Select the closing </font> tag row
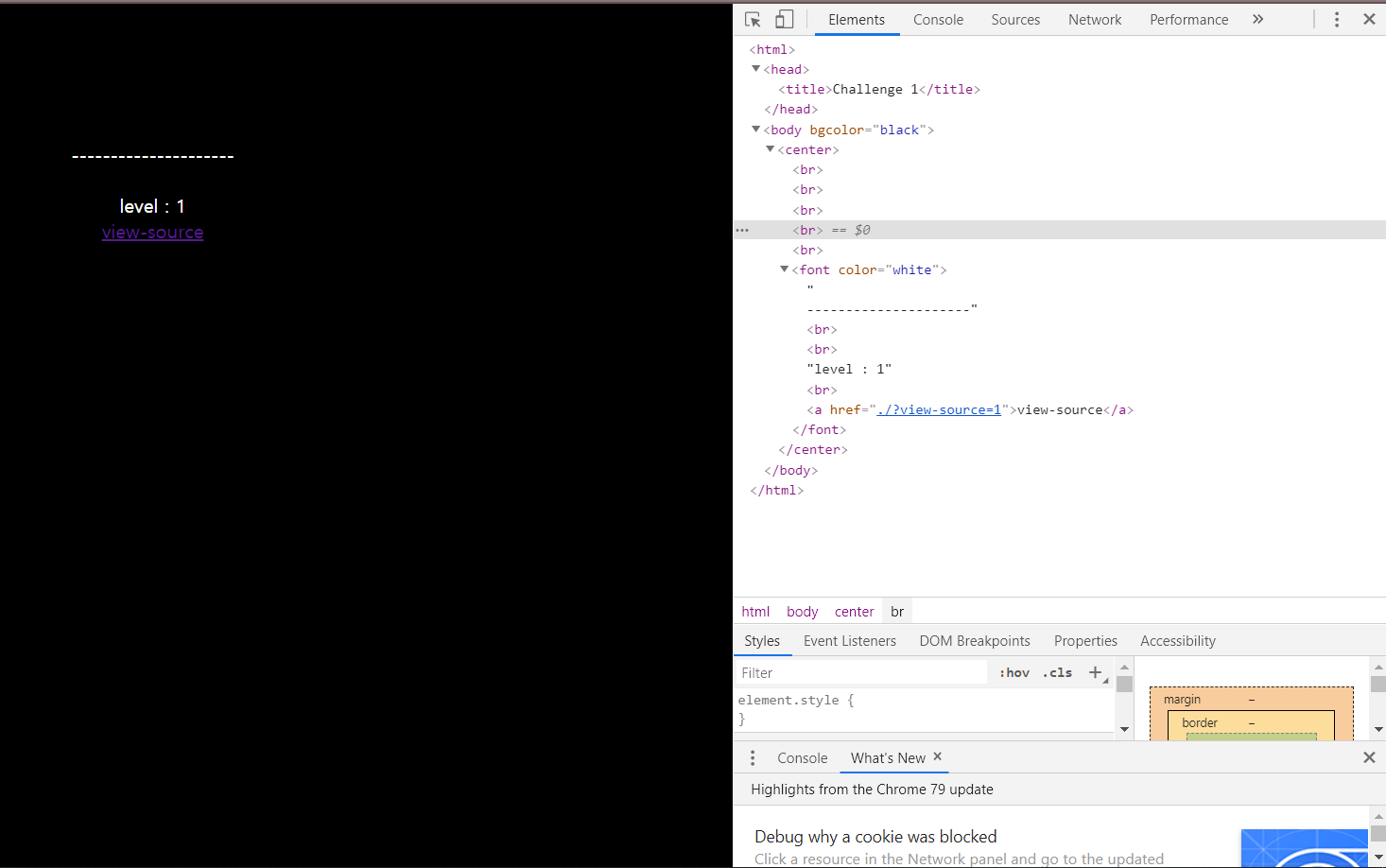This screenshot has width=1386, height=868. (819, 429)
